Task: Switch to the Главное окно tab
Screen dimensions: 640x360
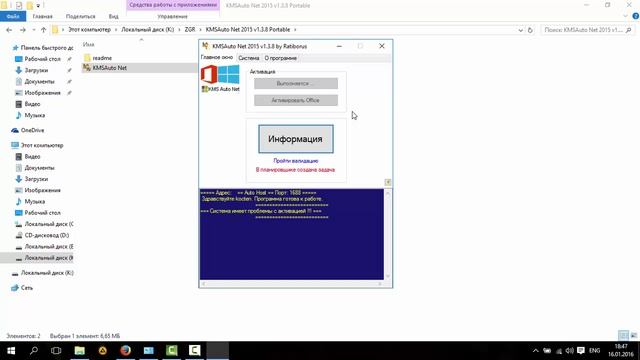Action: pos(217,58)
